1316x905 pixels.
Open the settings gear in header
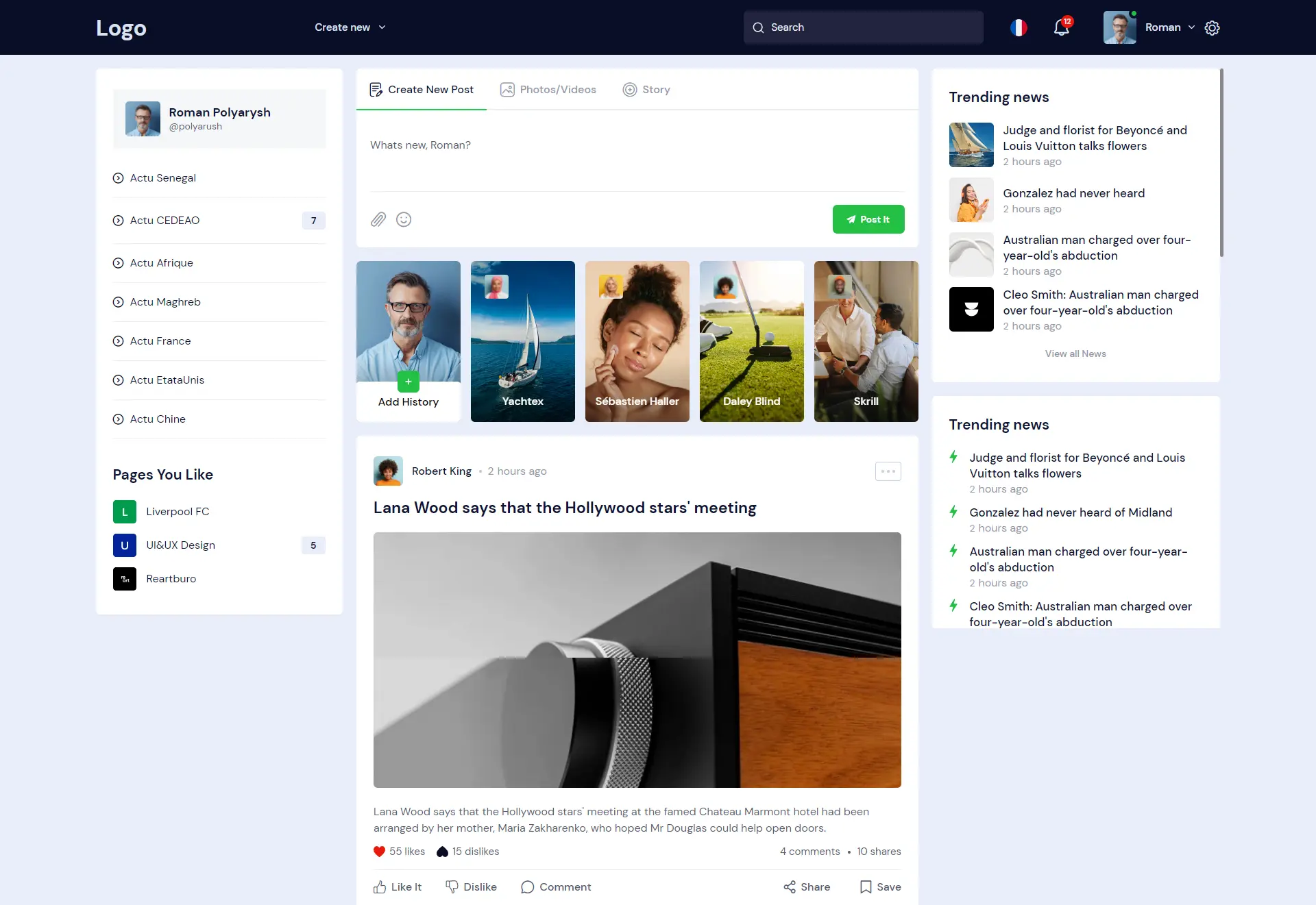(1212, 27)
